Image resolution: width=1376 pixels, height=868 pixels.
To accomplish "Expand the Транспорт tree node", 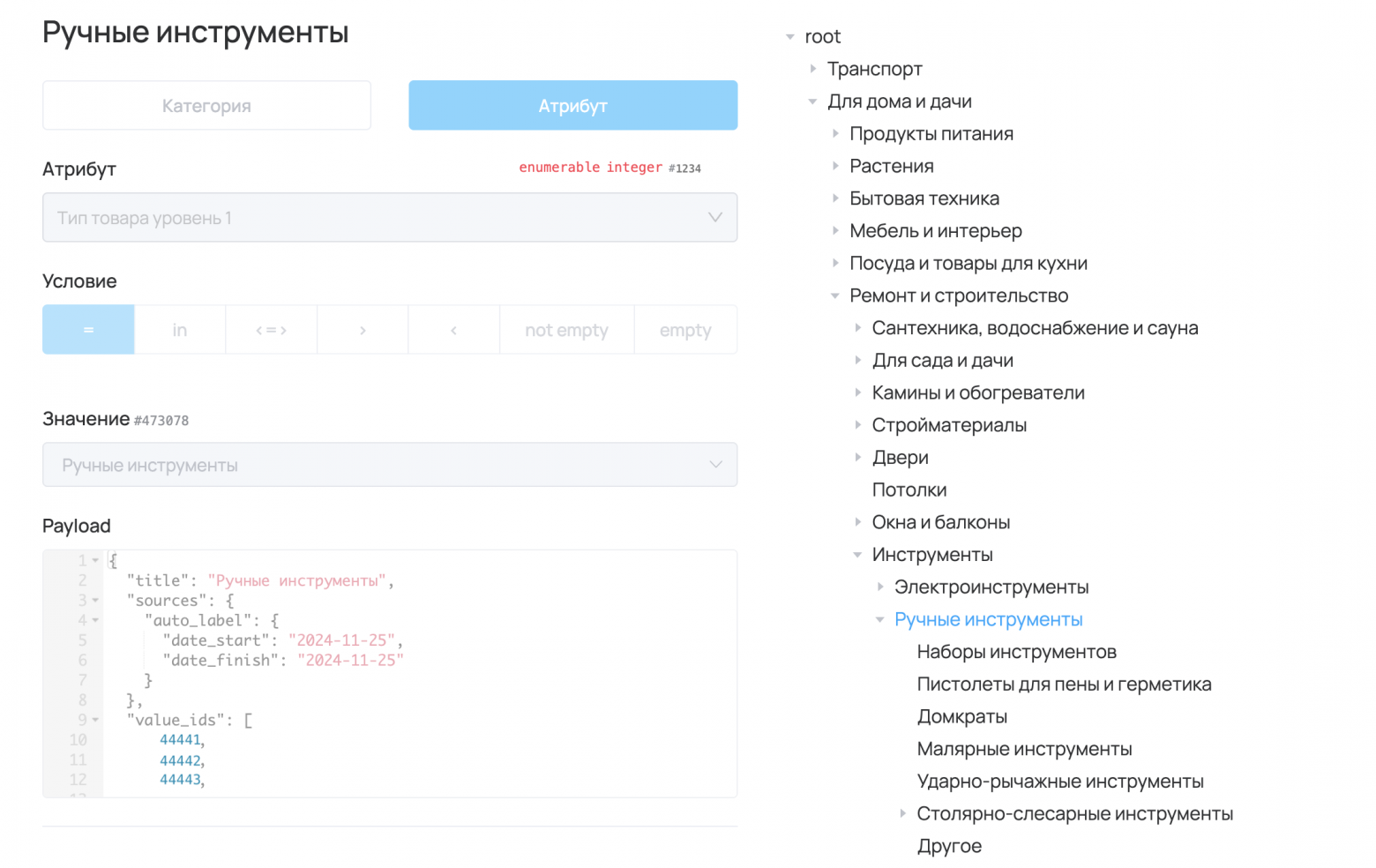I will point(813,69).
